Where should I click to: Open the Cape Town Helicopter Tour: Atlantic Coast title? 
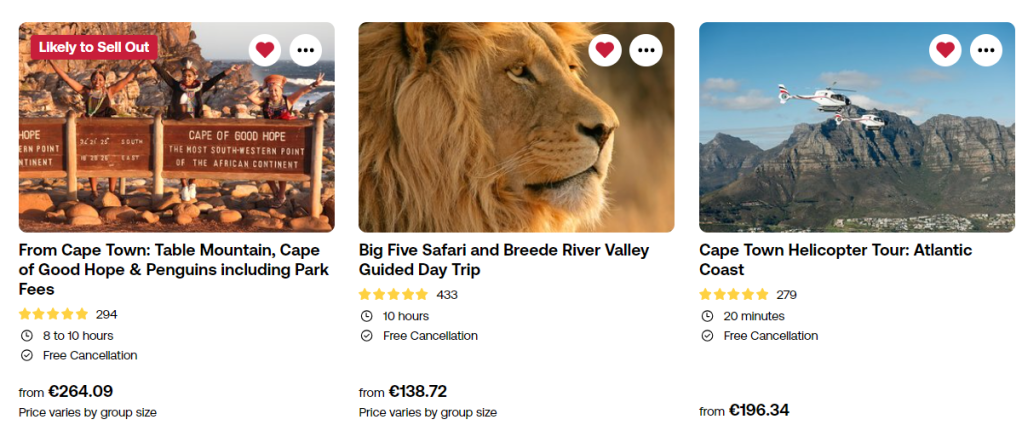(835, 260)
